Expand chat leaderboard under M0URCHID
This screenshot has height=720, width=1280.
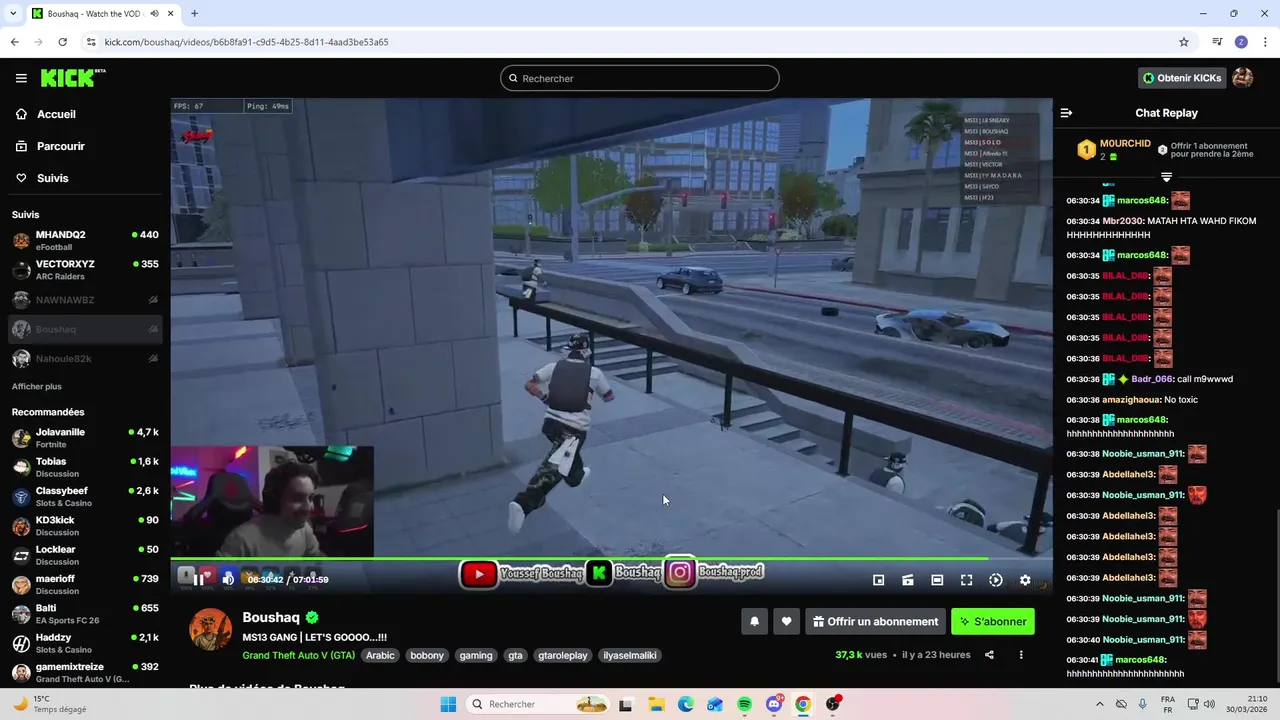1166,177
